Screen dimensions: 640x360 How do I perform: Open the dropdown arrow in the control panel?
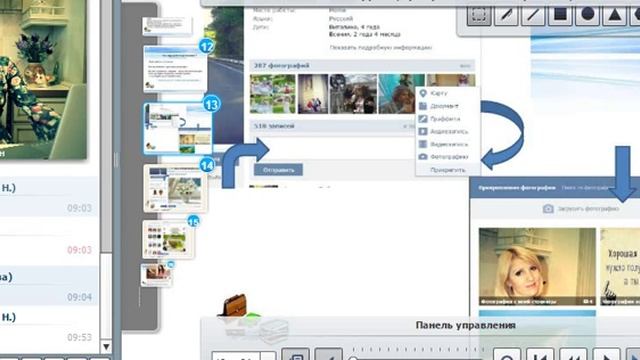click(x=268, y=356)
